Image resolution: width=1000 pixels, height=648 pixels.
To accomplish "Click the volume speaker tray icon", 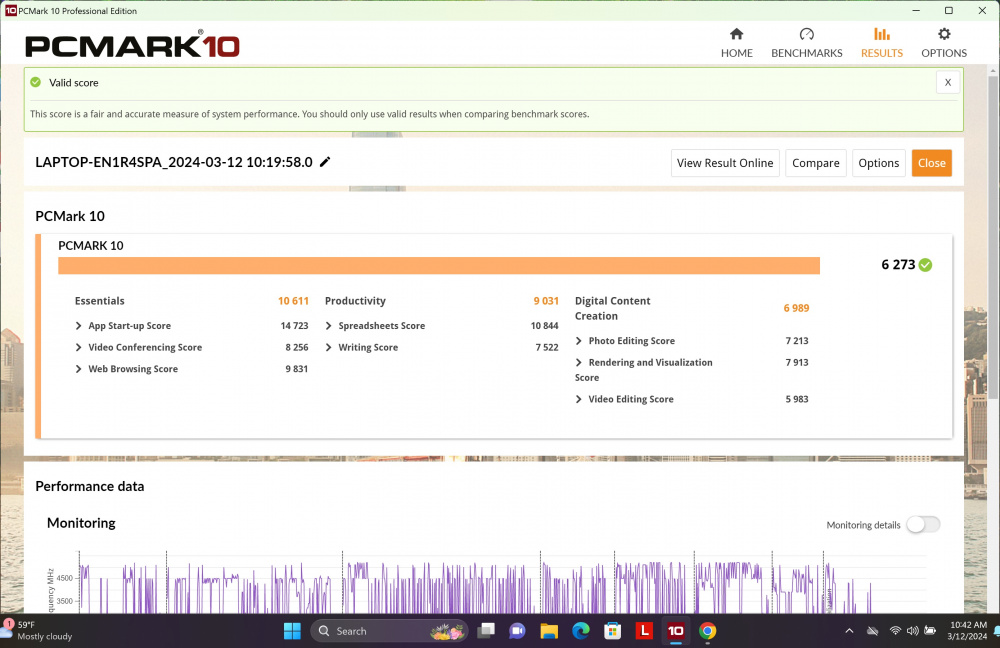I will [x=913, y=631].
